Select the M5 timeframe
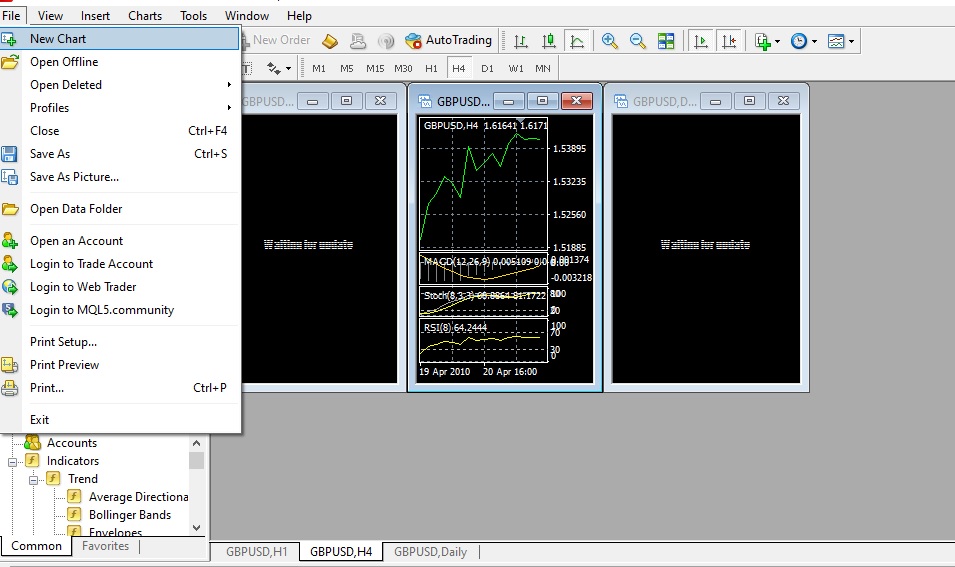Image resolution: width=955 pixels, height=567 pixels. (x=347, y=68)
